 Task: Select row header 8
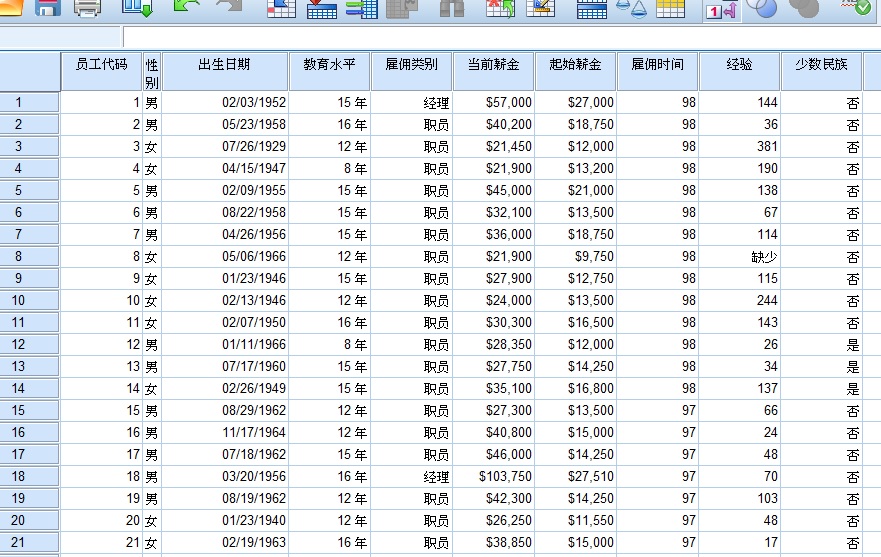tap(29, 256)
